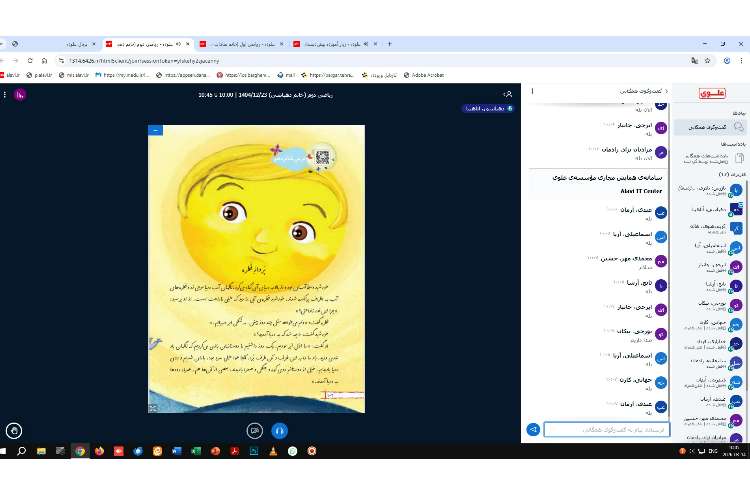Image resolution: width=750 pixels, height=480 pixels.
Task: Open the Chrome three-dot menu
Action: click(741, 61)
